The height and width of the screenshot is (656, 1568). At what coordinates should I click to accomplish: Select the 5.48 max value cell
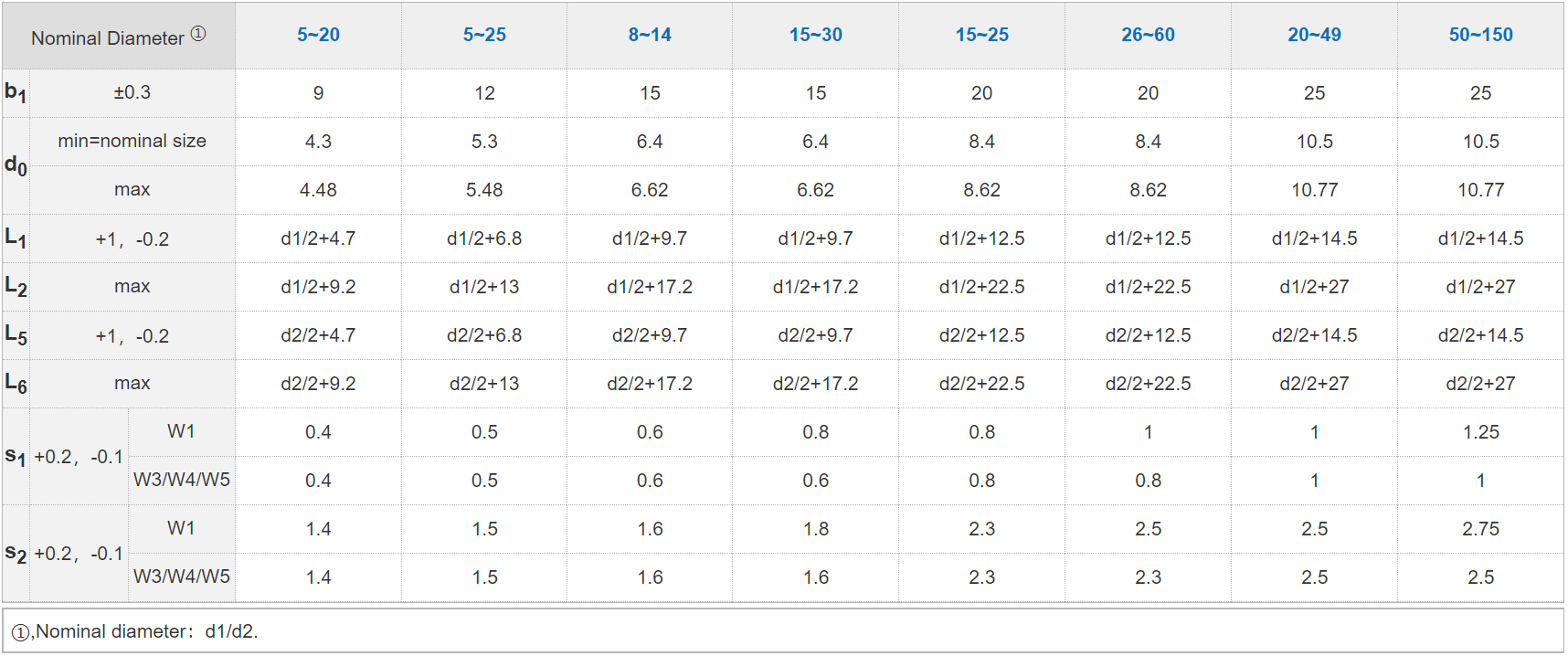tap(484, 190)
